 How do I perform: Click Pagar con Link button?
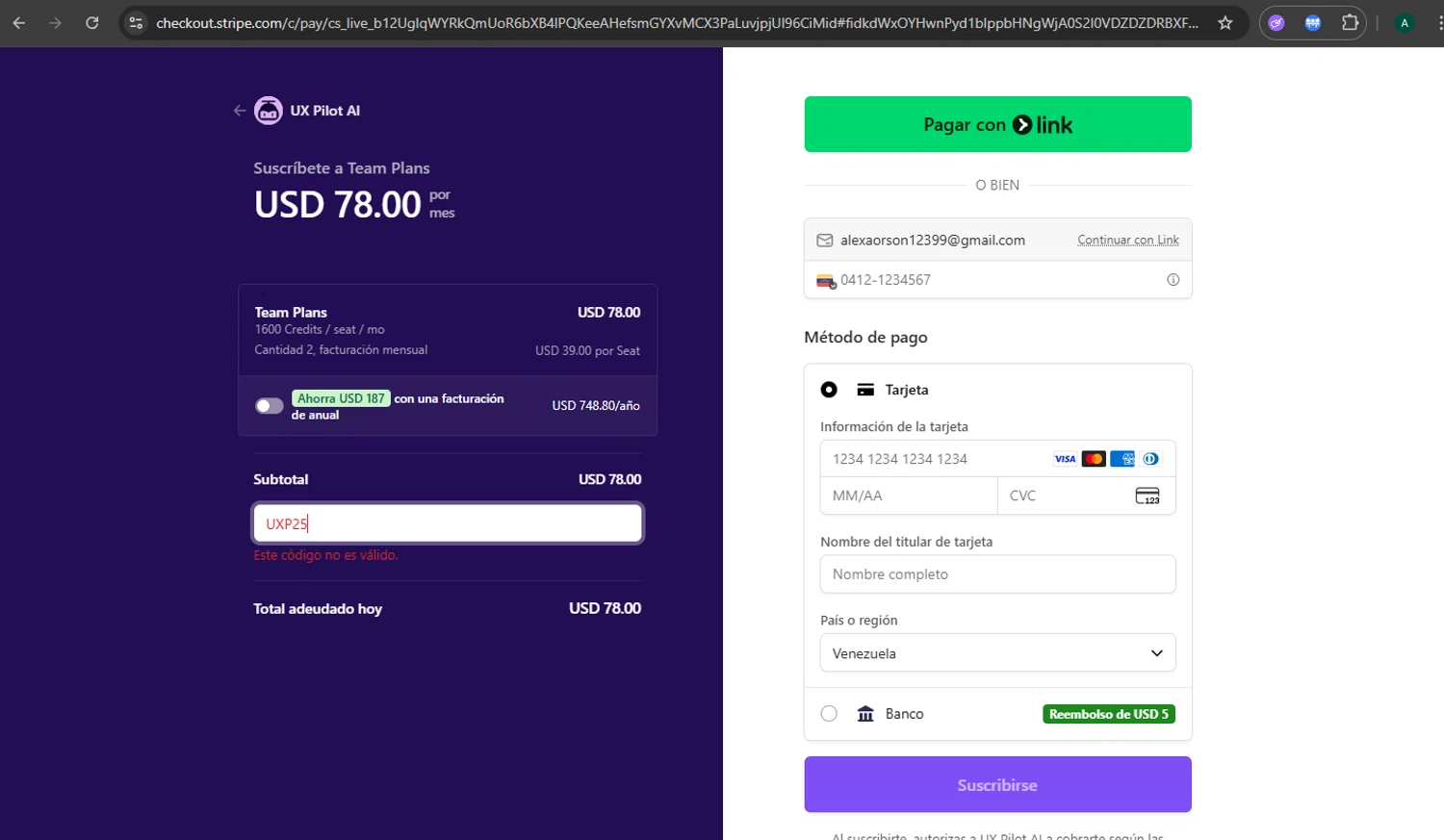[997, 124]
